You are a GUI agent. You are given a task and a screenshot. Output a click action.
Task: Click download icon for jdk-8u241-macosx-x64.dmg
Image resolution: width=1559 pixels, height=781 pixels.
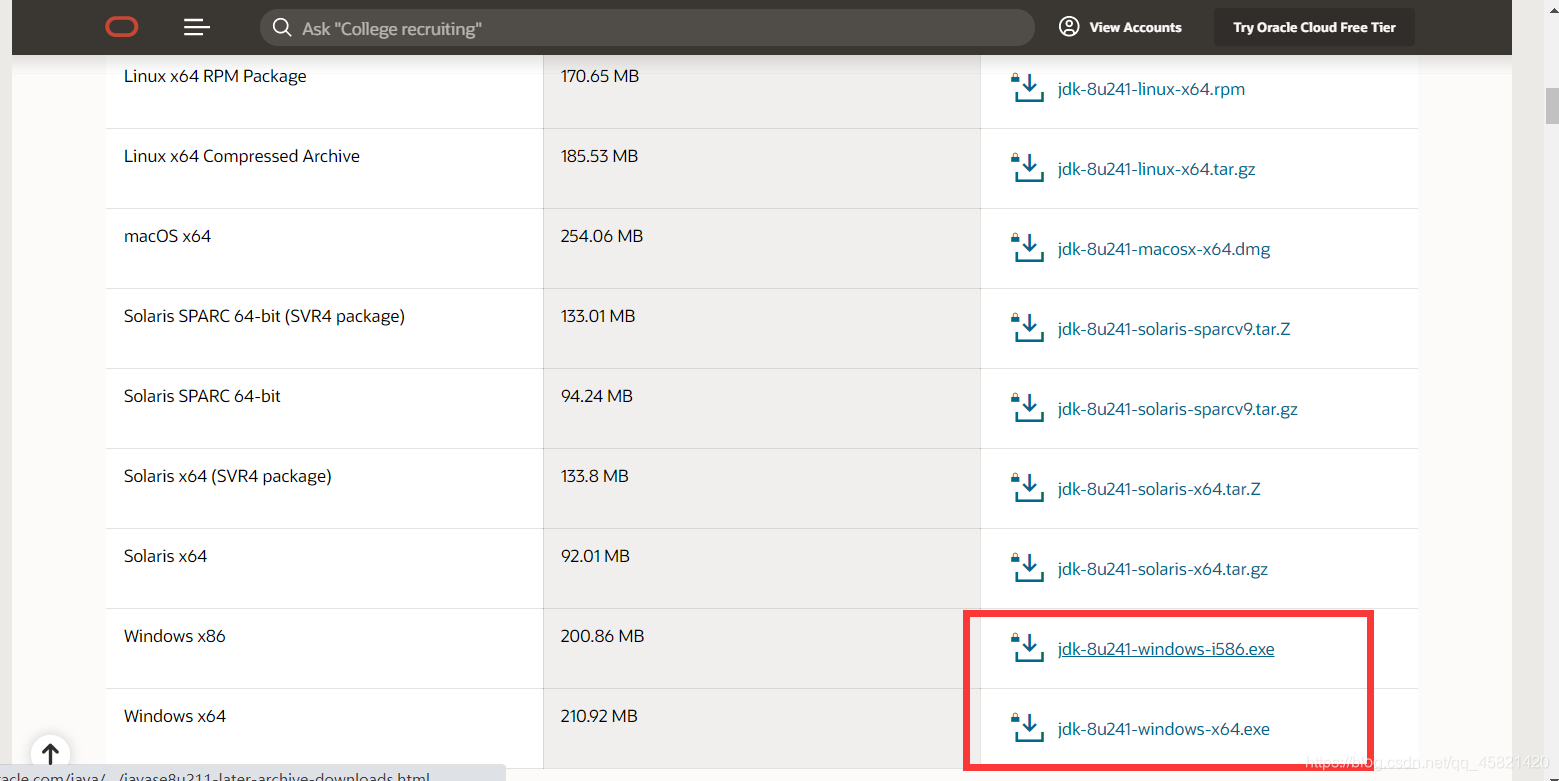1027,248
